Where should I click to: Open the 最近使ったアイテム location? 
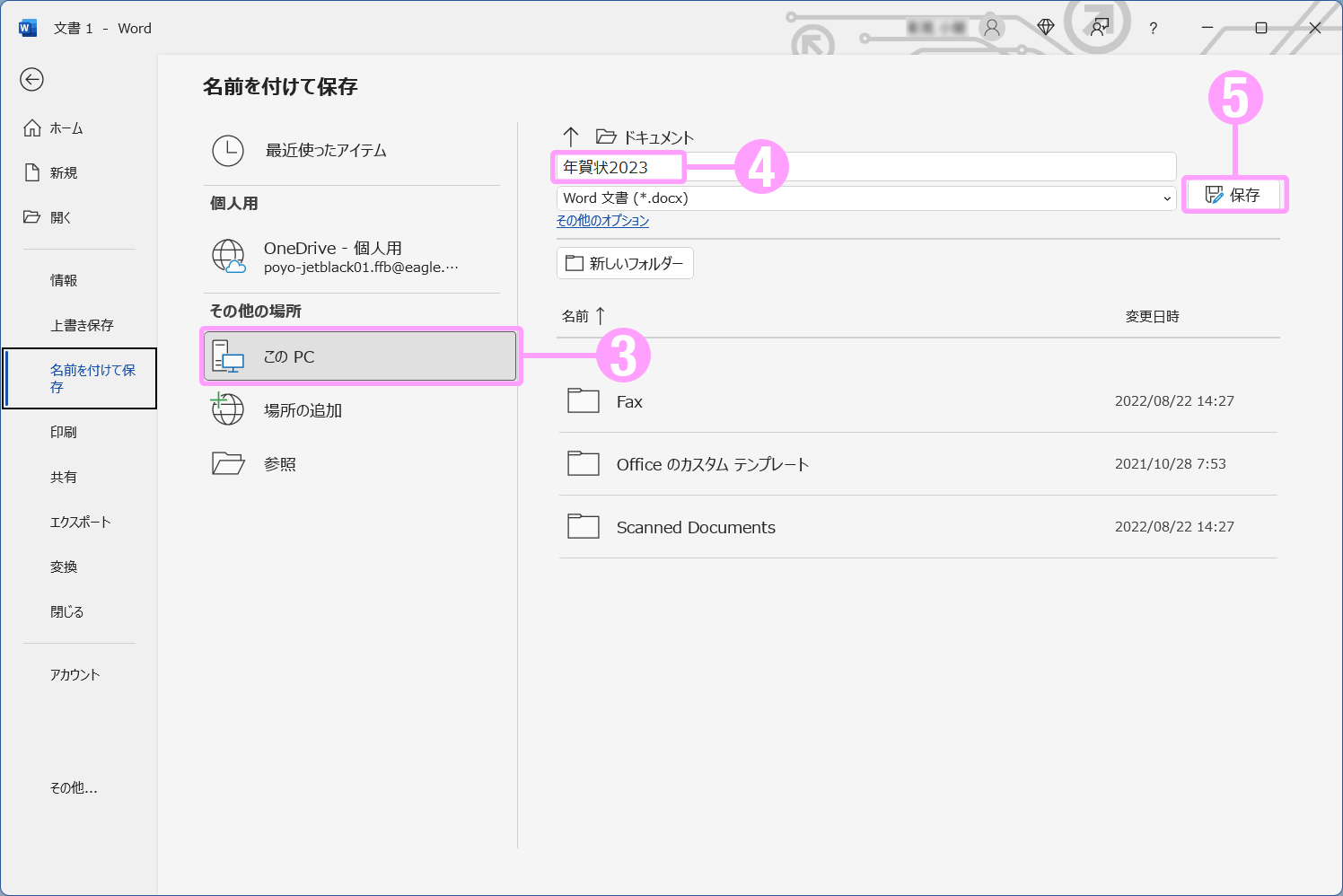coord(325,151)
